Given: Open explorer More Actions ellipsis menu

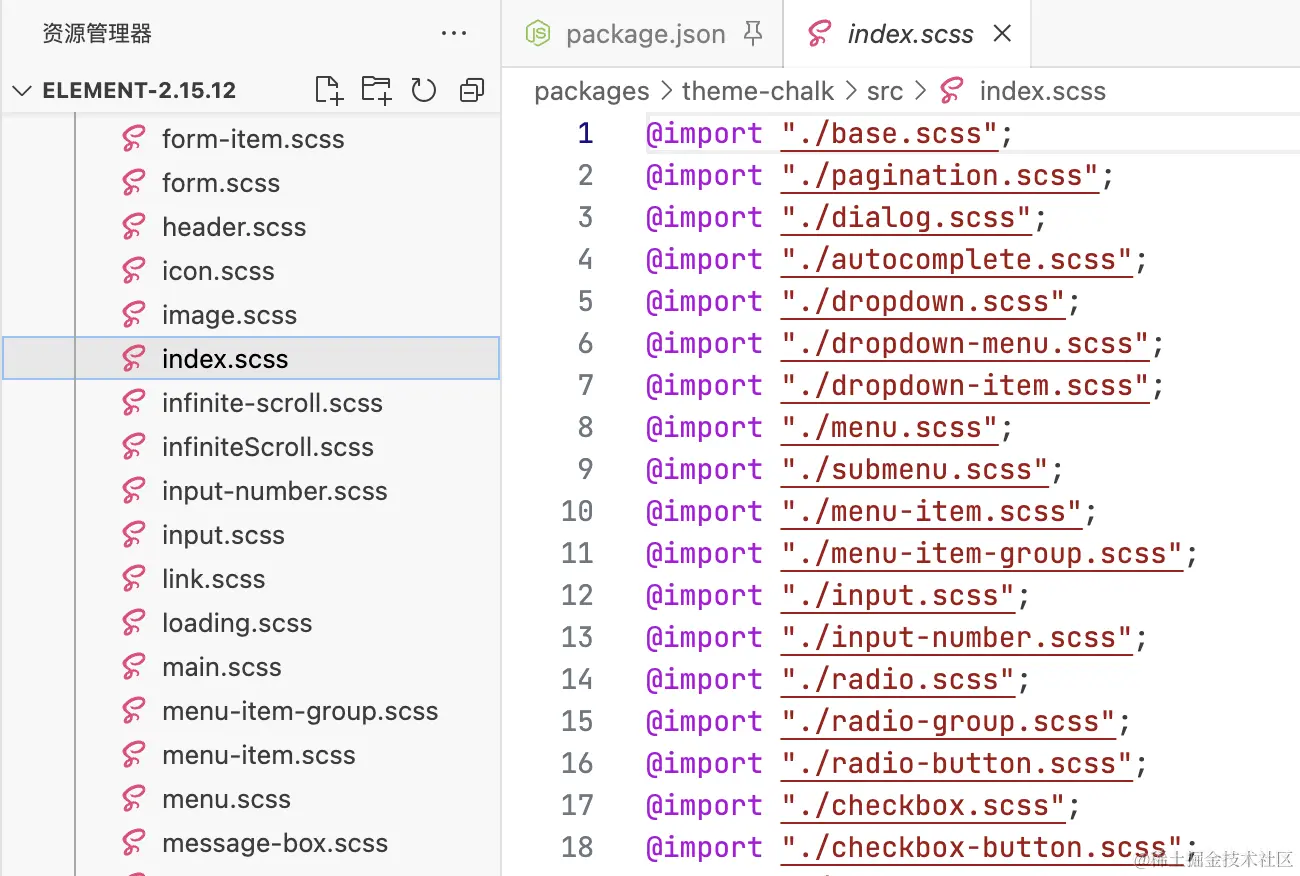Looking at the screenshot, I should tap(454, 34).
